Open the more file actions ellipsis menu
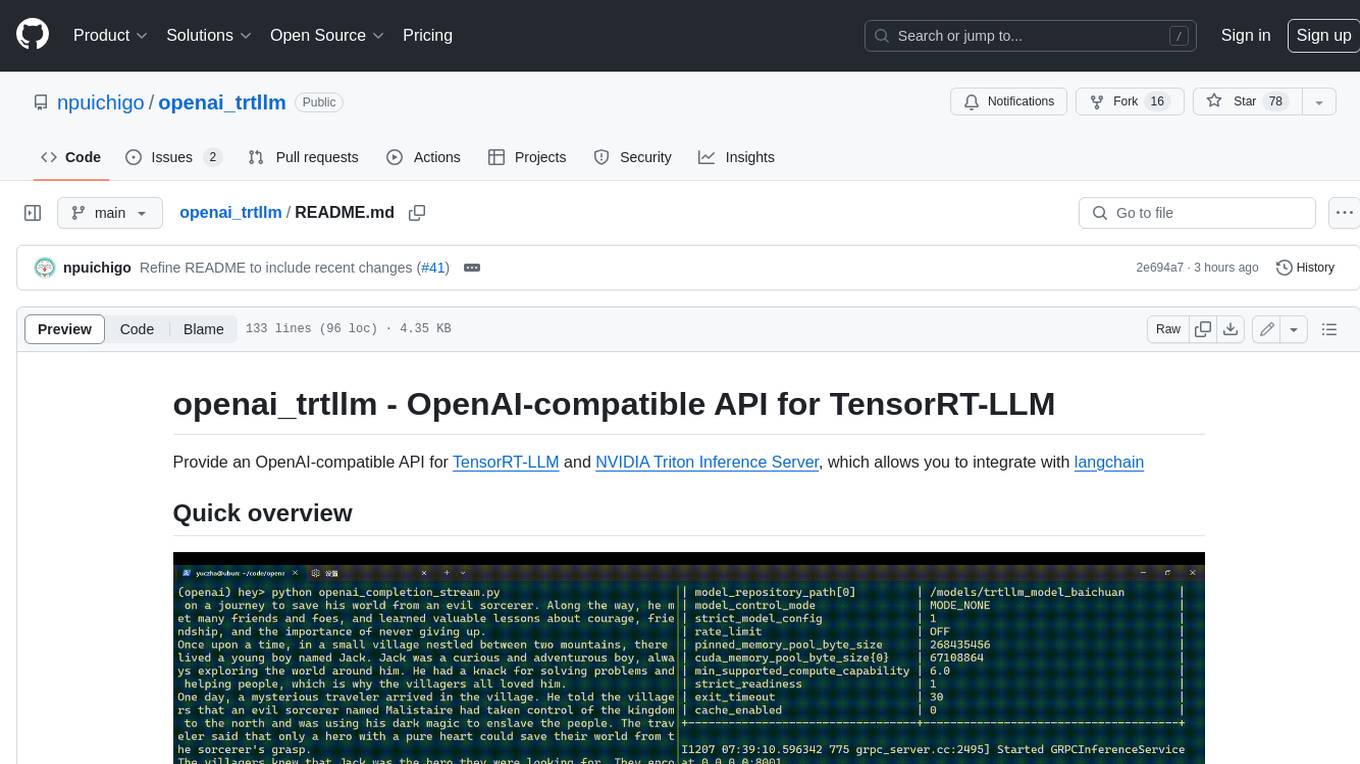This screenshot has width=1360, height=764. point(1345,213)
